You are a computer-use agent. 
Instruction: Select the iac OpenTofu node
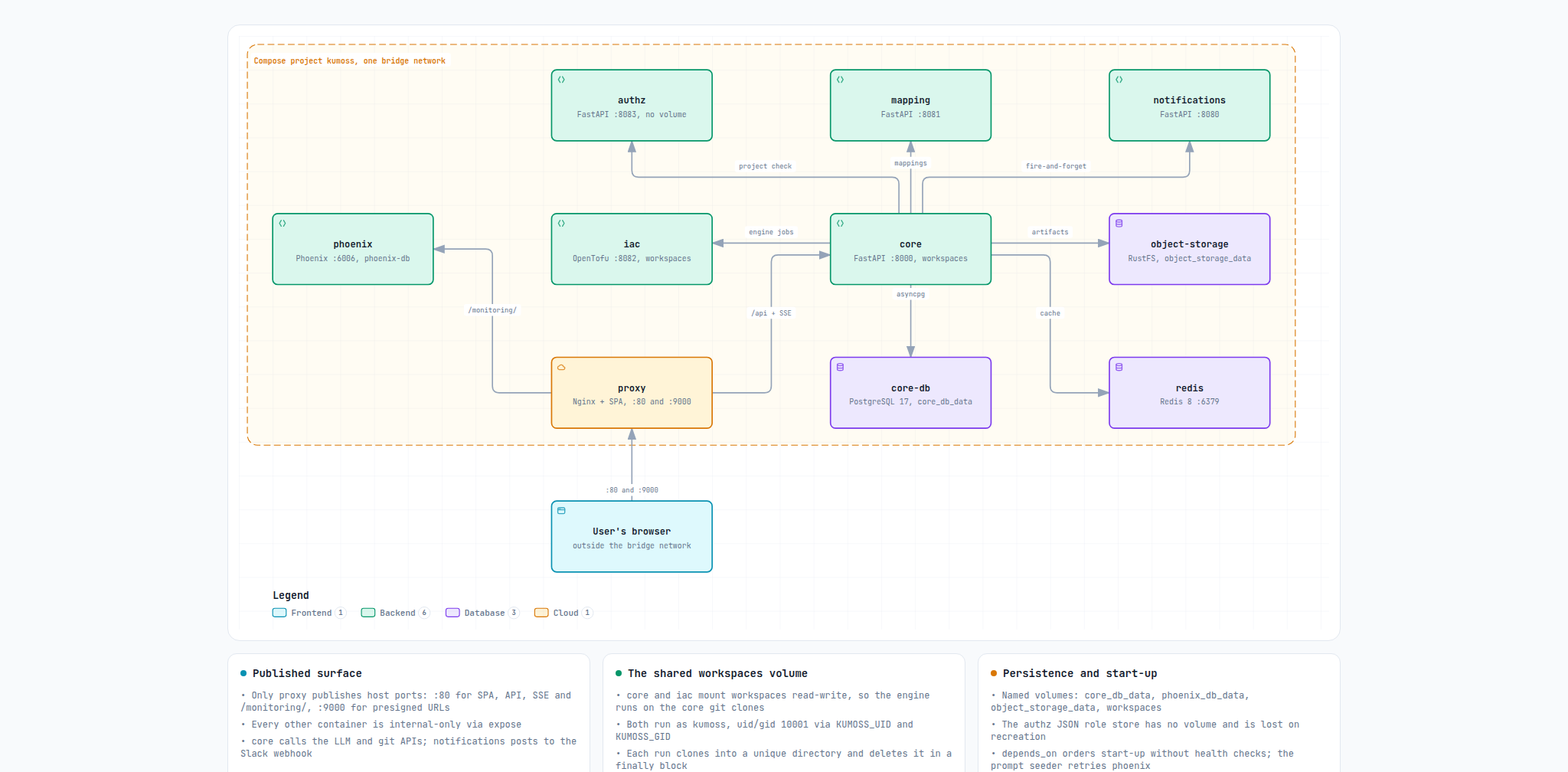pyautogui.click(x=632, y=250)
